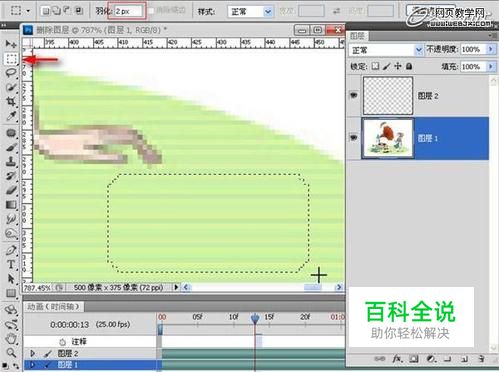Toggle lock position

398,66
